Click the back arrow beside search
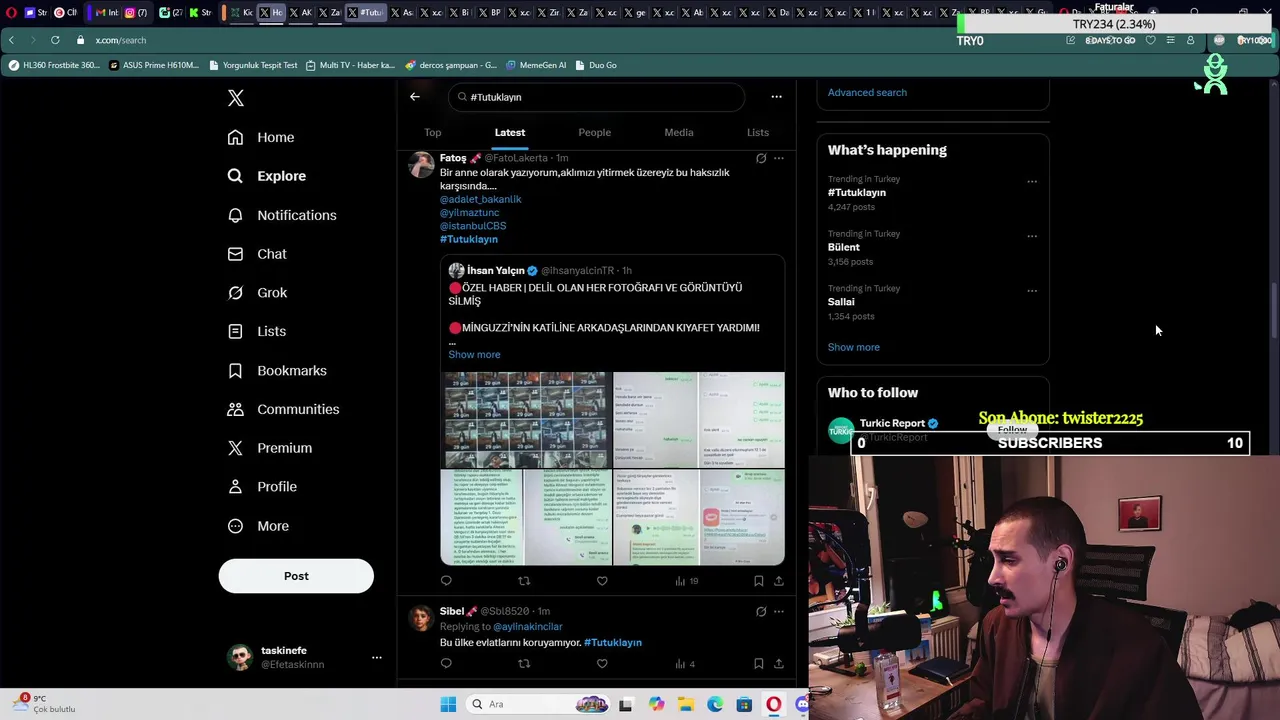Screen dimensions: 1280x720 [x=415, y=97]
